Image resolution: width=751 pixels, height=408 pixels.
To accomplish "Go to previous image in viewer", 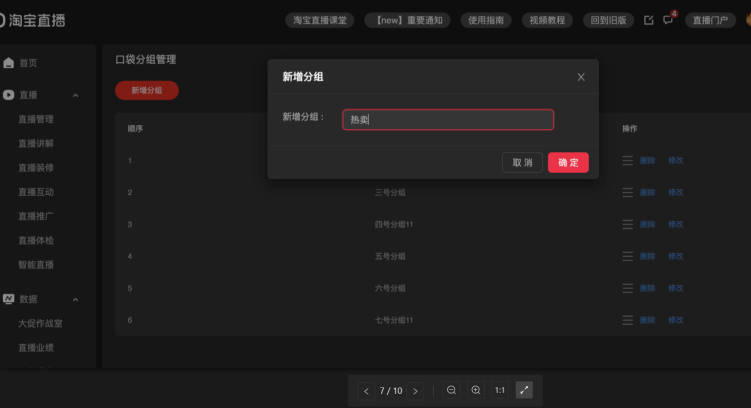I will click(x=366, y=391).
